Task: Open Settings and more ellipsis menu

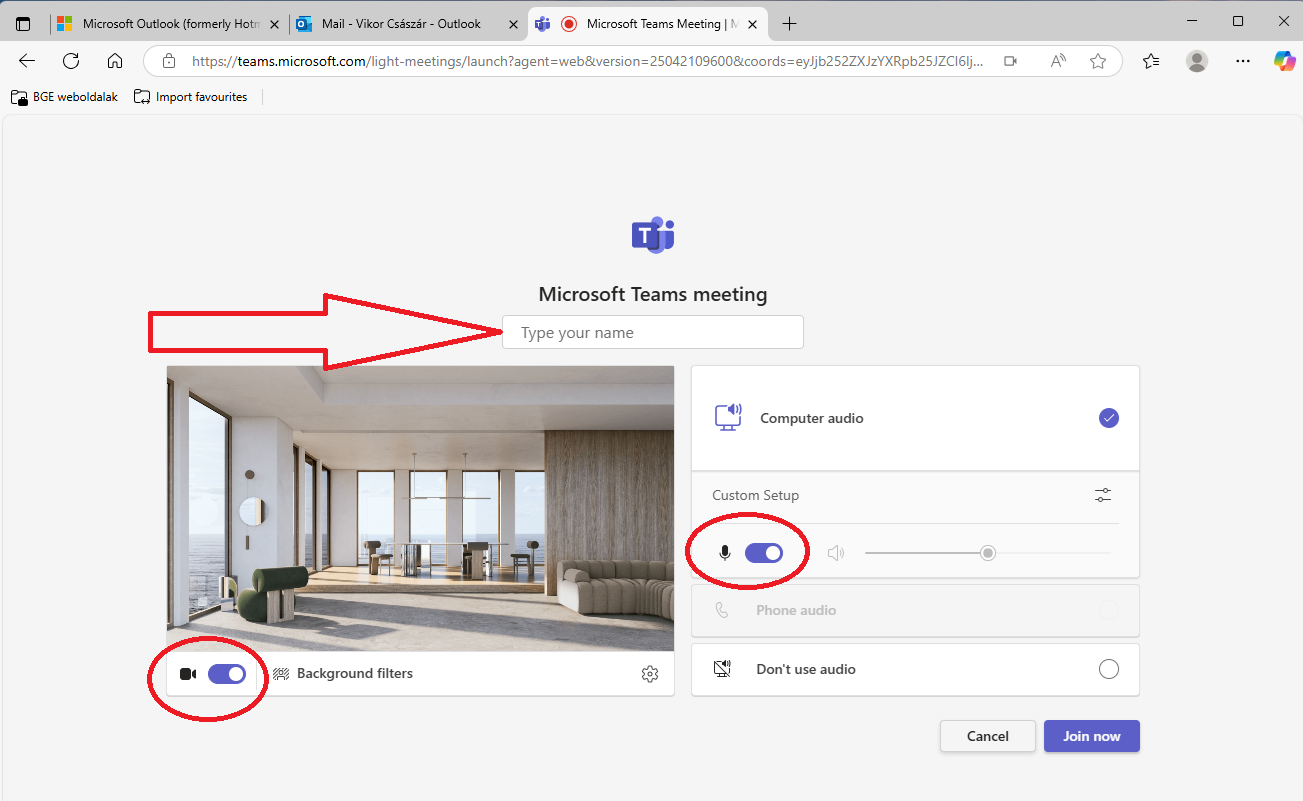Action: click(x=1243, y=61)
